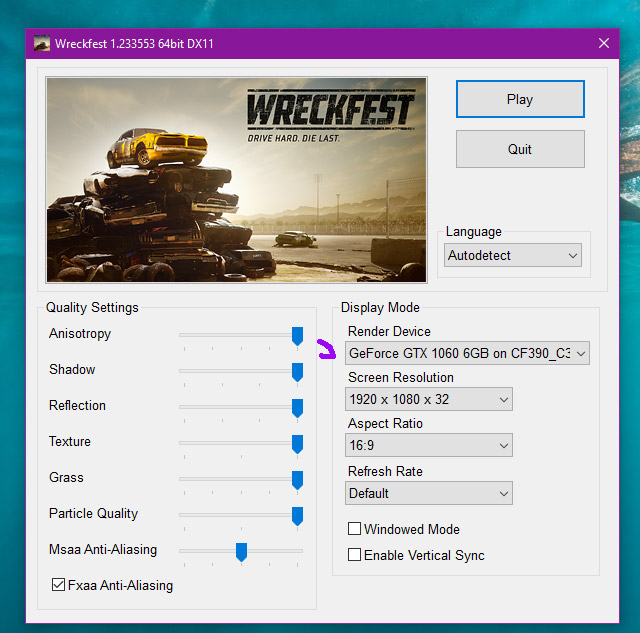Image resolution: width=640 pixels, height=633 pixels.
Task: Click the Display Mode group label
Action: click(380, 307)
